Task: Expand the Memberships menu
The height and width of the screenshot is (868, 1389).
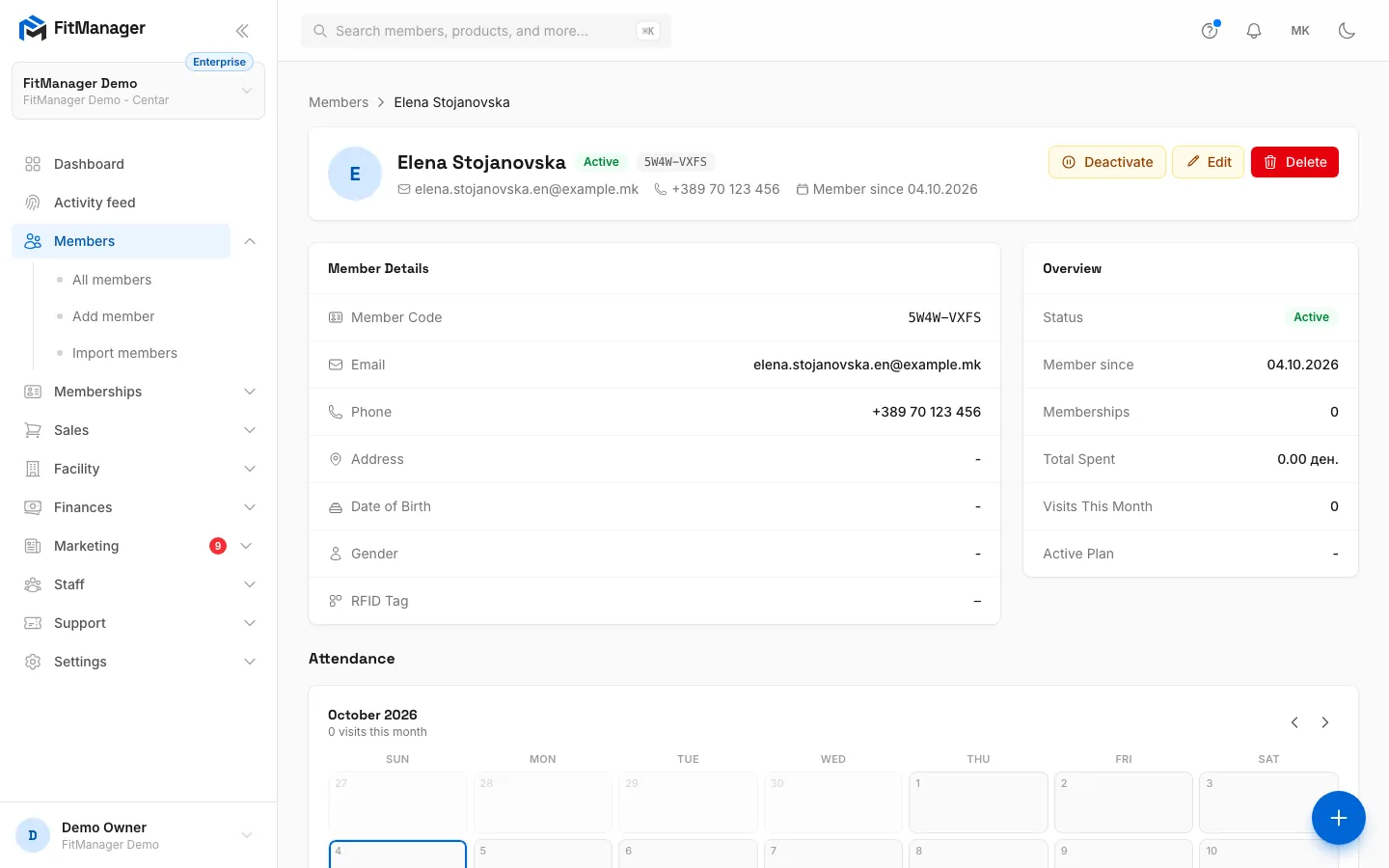Action: coord(138,392)
